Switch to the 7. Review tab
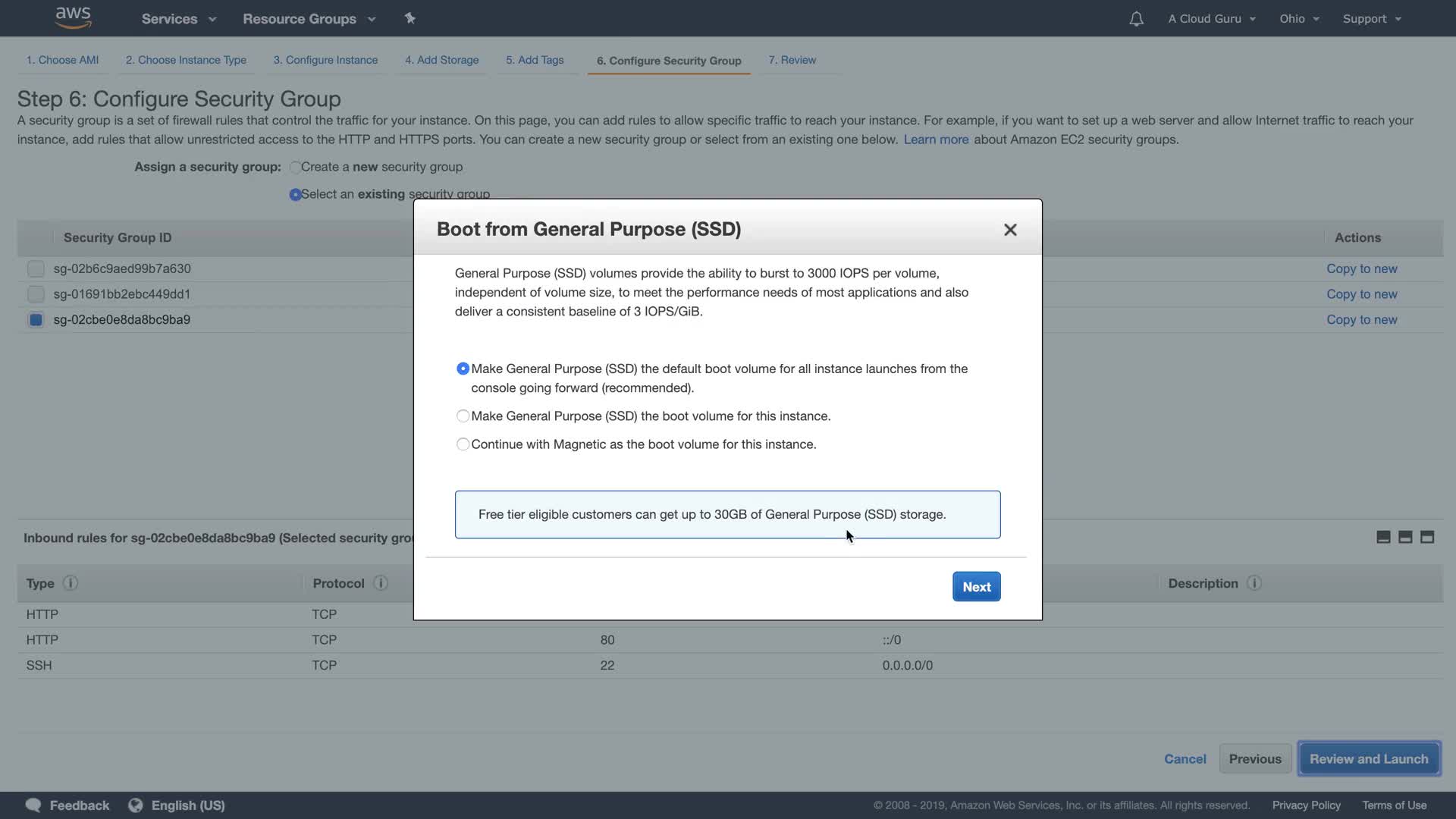The image size is (1456, 819). tap(792, 60)
